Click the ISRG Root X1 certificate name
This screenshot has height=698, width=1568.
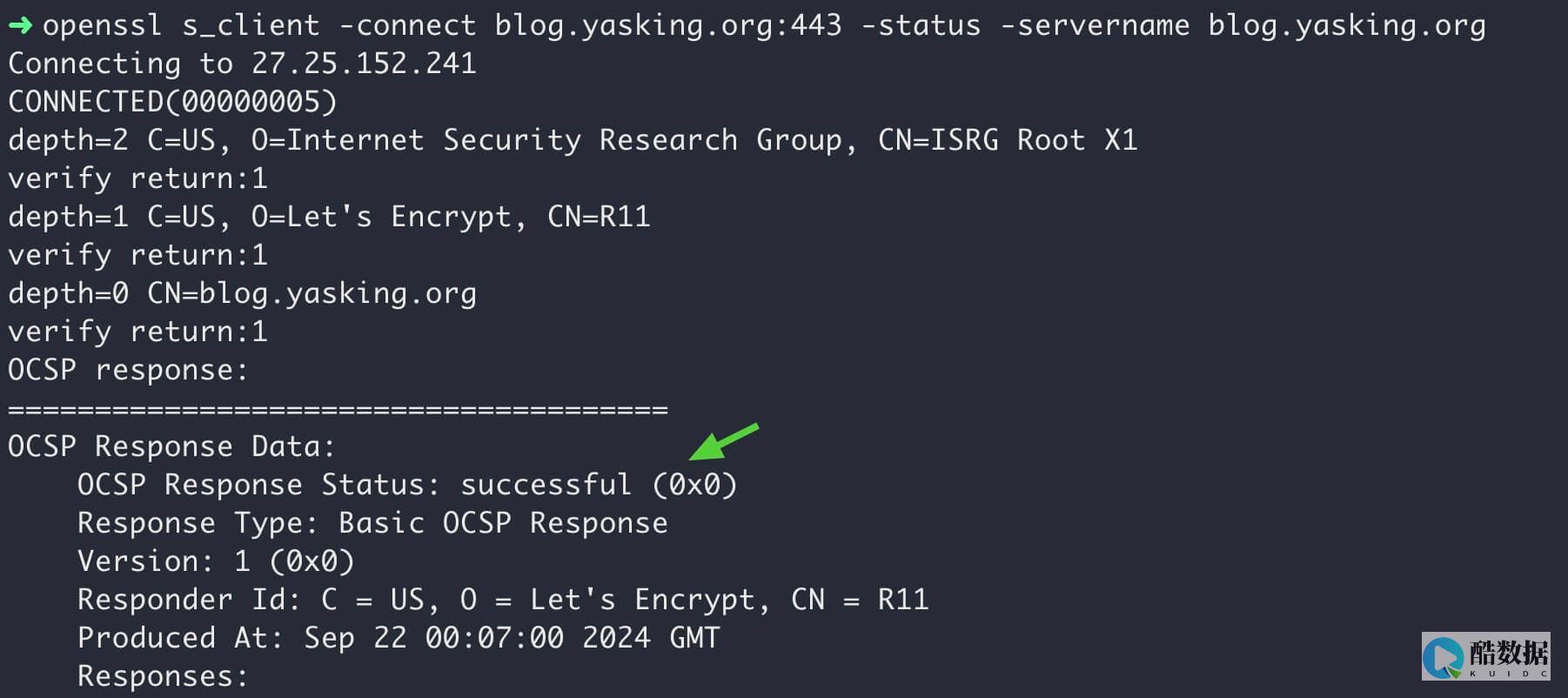1008,140
